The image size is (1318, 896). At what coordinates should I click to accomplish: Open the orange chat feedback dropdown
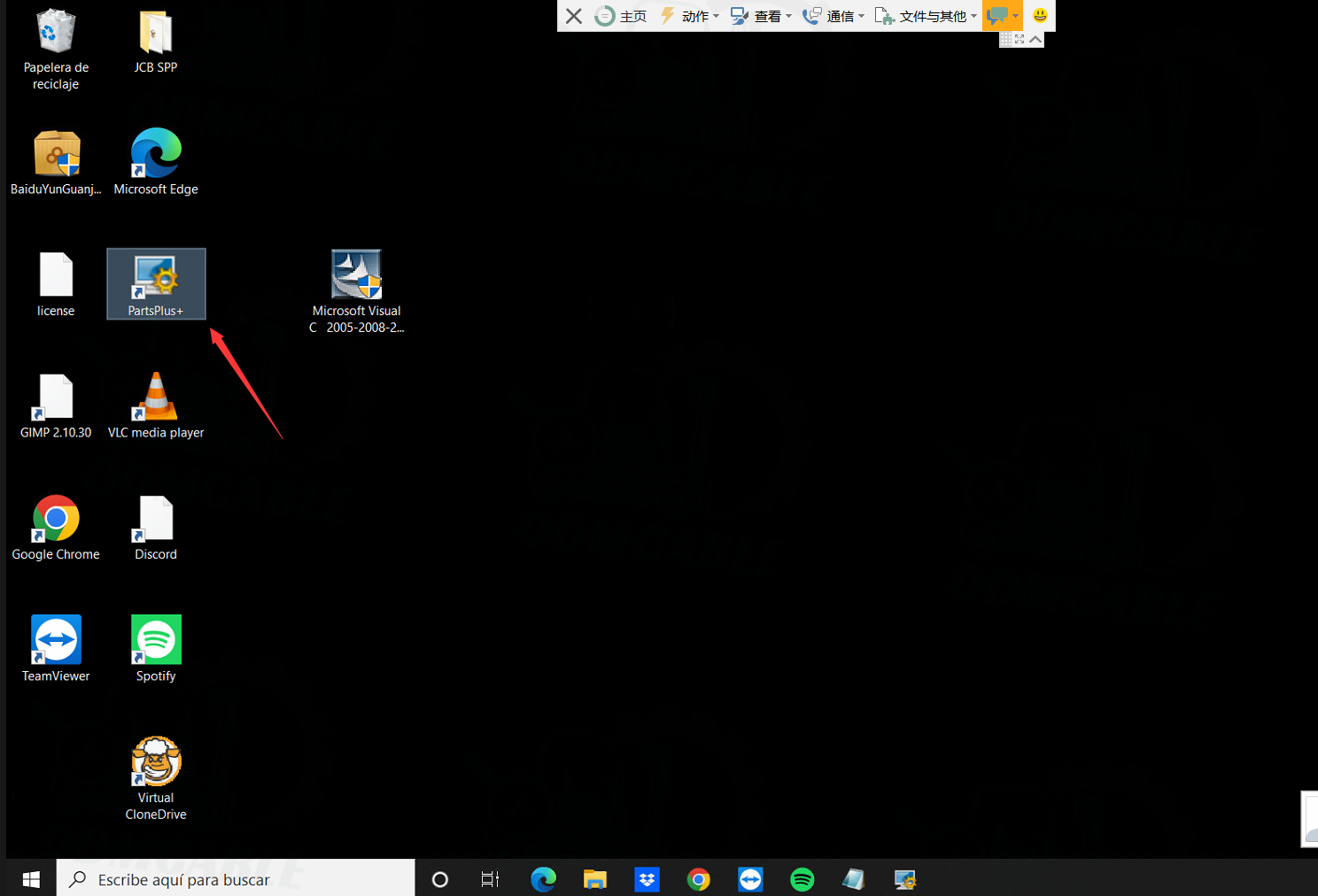(1003, 16)
